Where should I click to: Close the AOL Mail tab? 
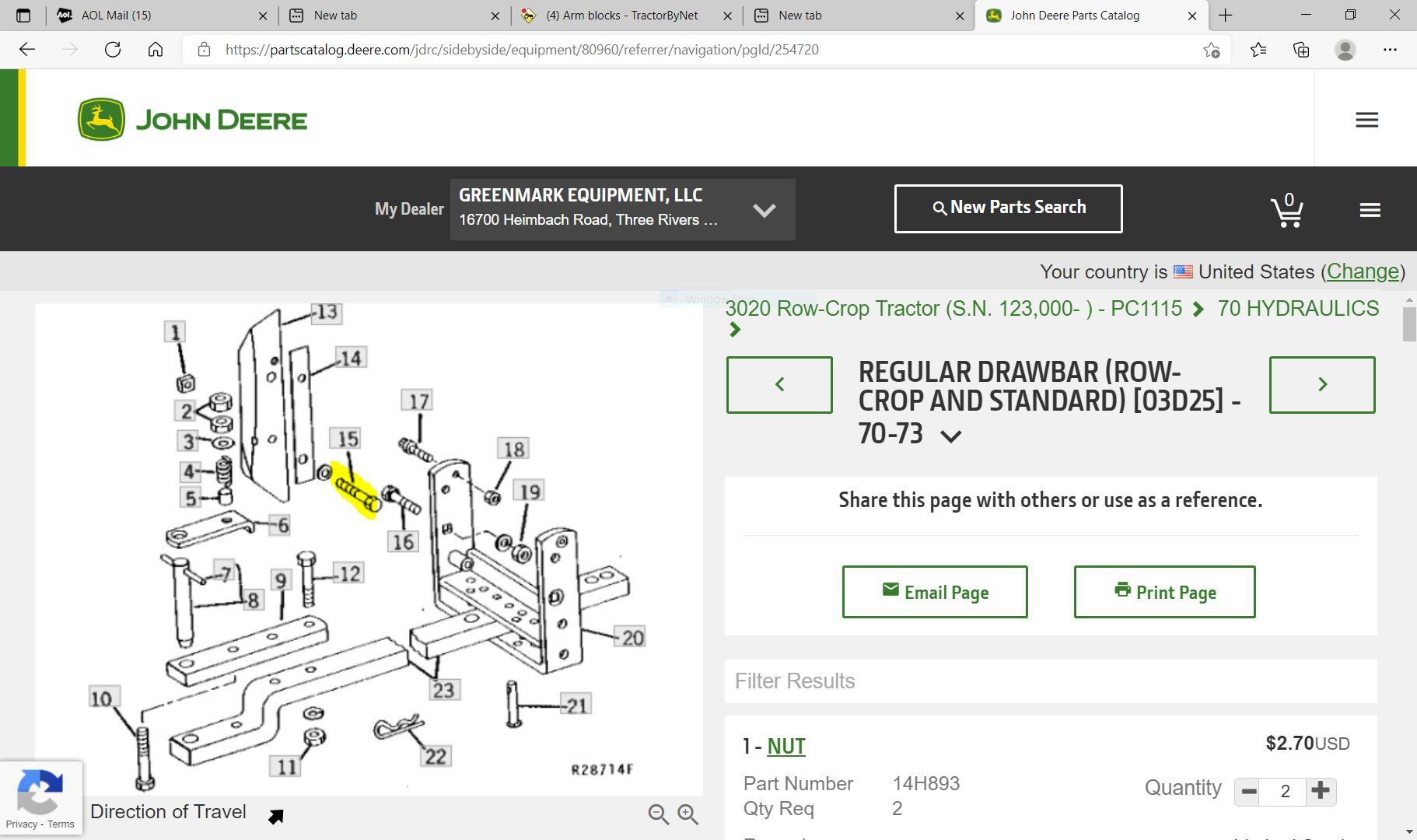click(x=263, y=16)
